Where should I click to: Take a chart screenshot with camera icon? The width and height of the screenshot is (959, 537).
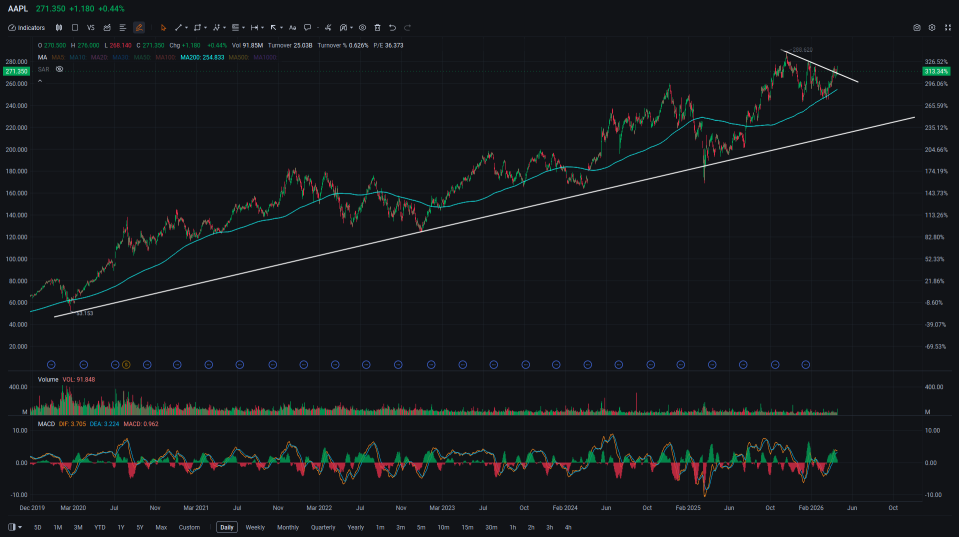point(916,28)
